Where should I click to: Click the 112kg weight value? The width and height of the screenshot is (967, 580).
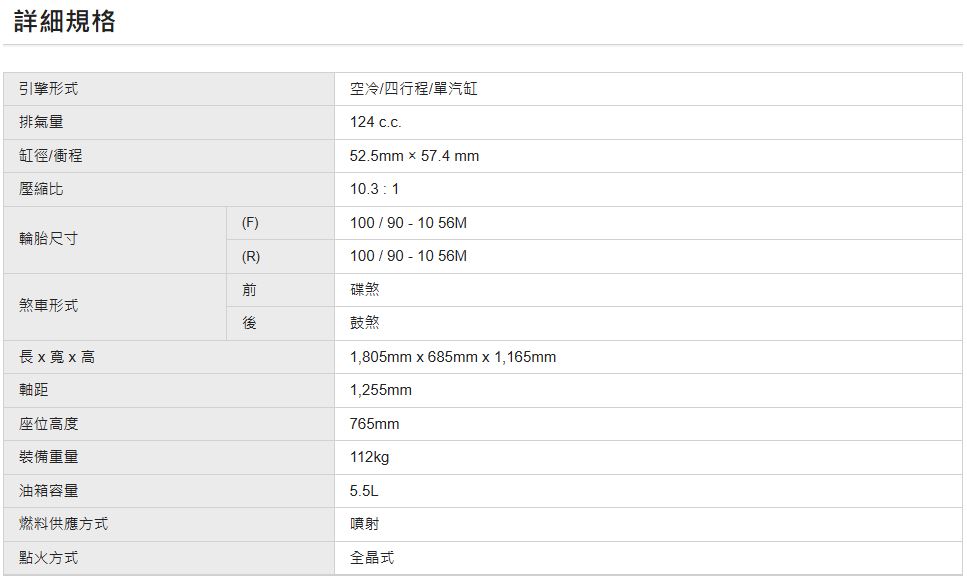[370, 457]
